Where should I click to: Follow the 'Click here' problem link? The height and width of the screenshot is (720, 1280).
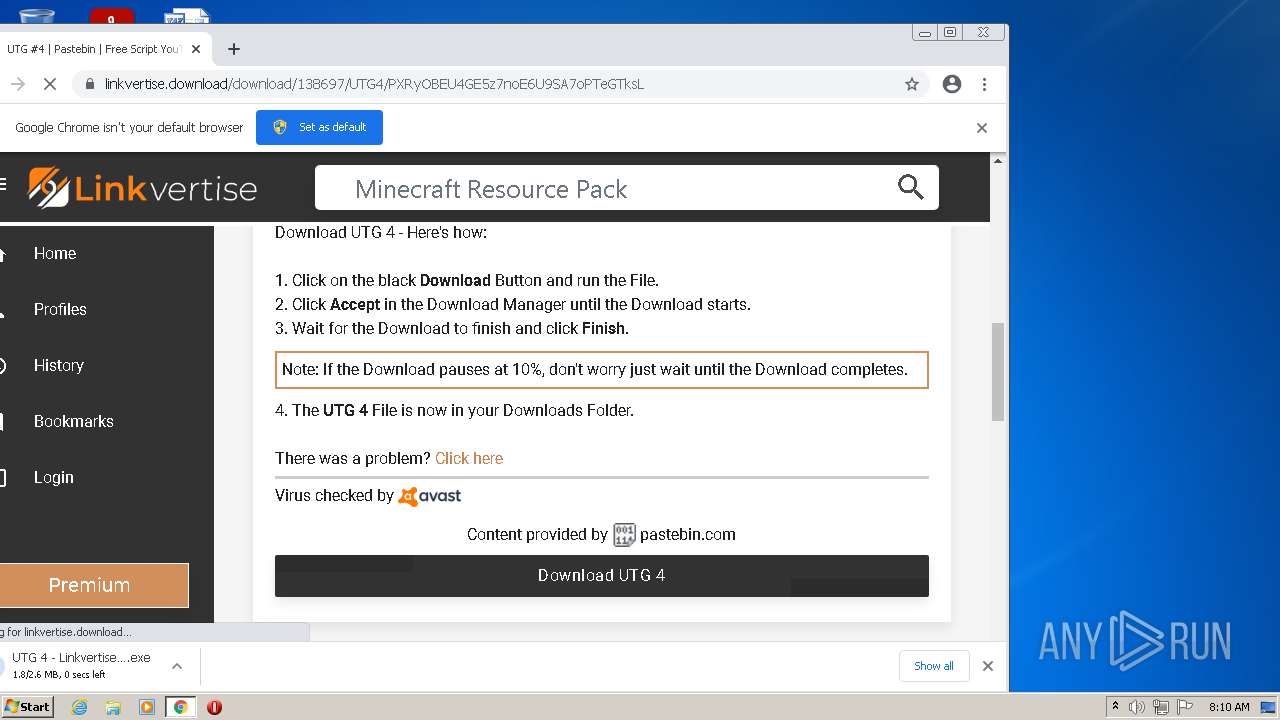[469, 458]
